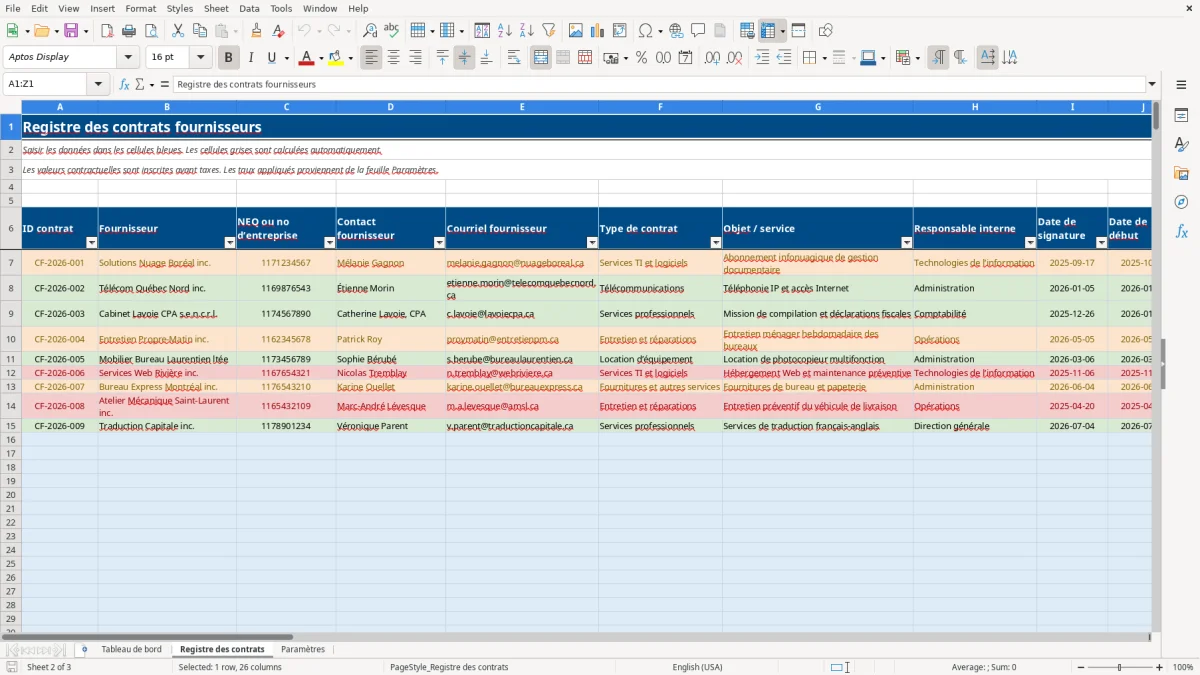This screenshot has height=675, width=1200.
Task: Open the Data menu
Action: point(249,8)
